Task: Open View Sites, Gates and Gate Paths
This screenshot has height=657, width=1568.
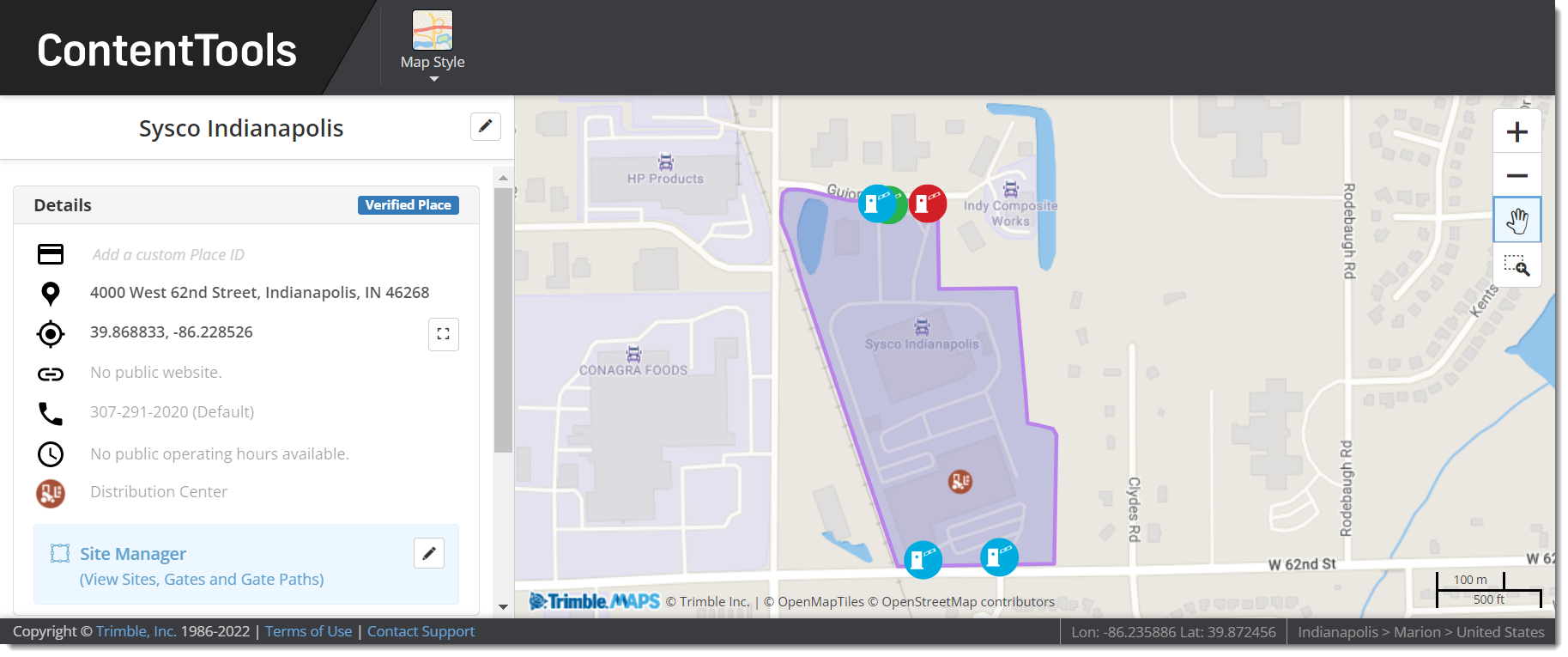Action: [202, 579]
